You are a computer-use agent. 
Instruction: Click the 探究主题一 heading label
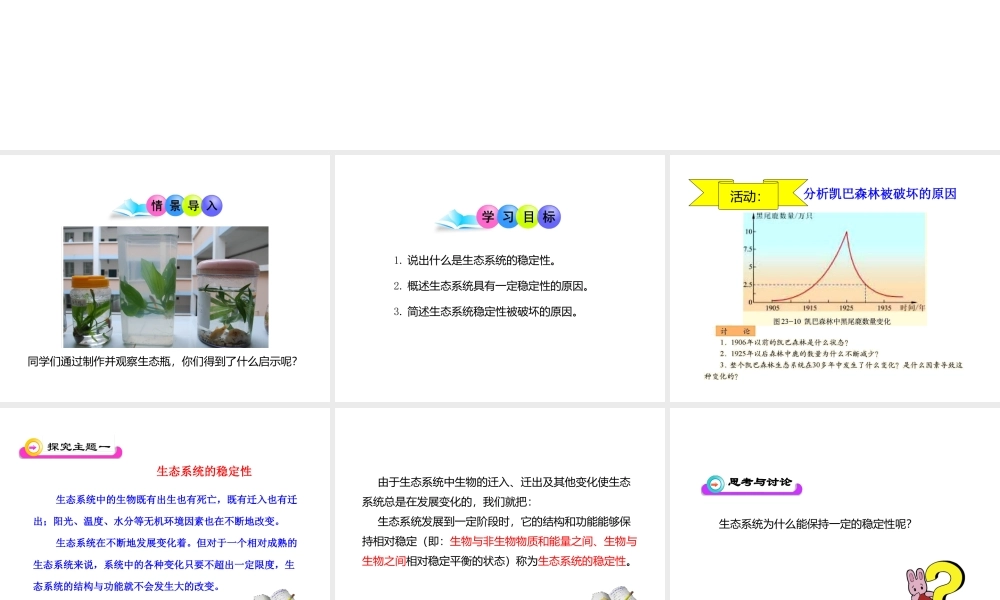pyautogui.click(x=79, y=447)
